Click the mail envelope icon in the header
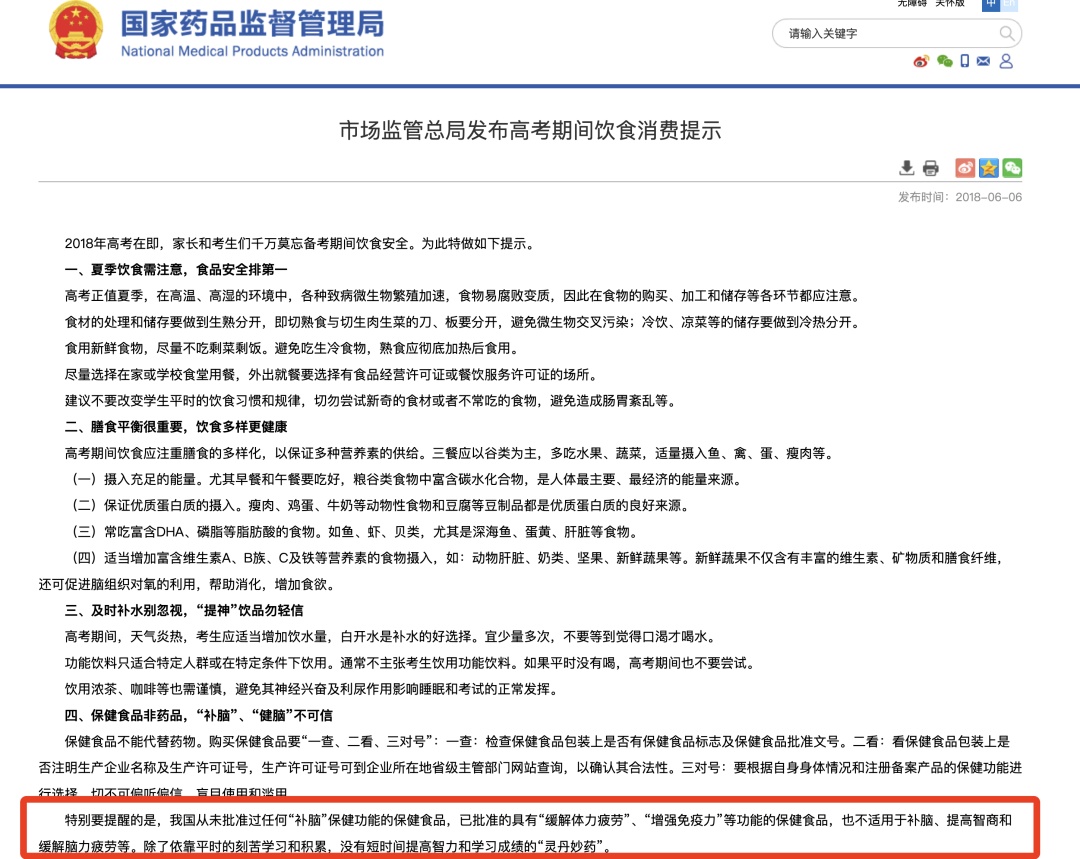The height and width of the screenshot is (859, 1080). pos(983,61)
